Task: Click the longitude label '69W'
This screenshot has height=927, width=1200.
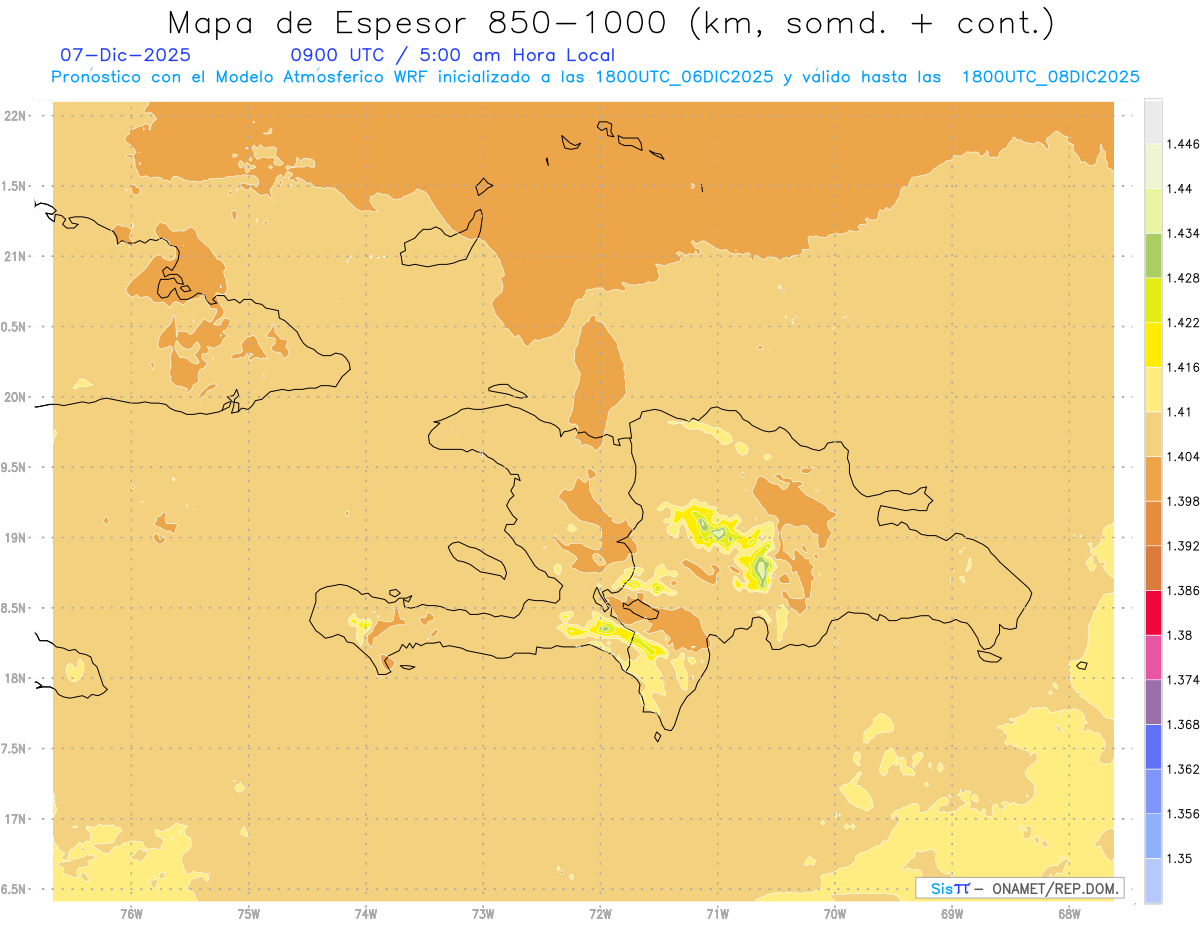Action: (x=952, y=914)
